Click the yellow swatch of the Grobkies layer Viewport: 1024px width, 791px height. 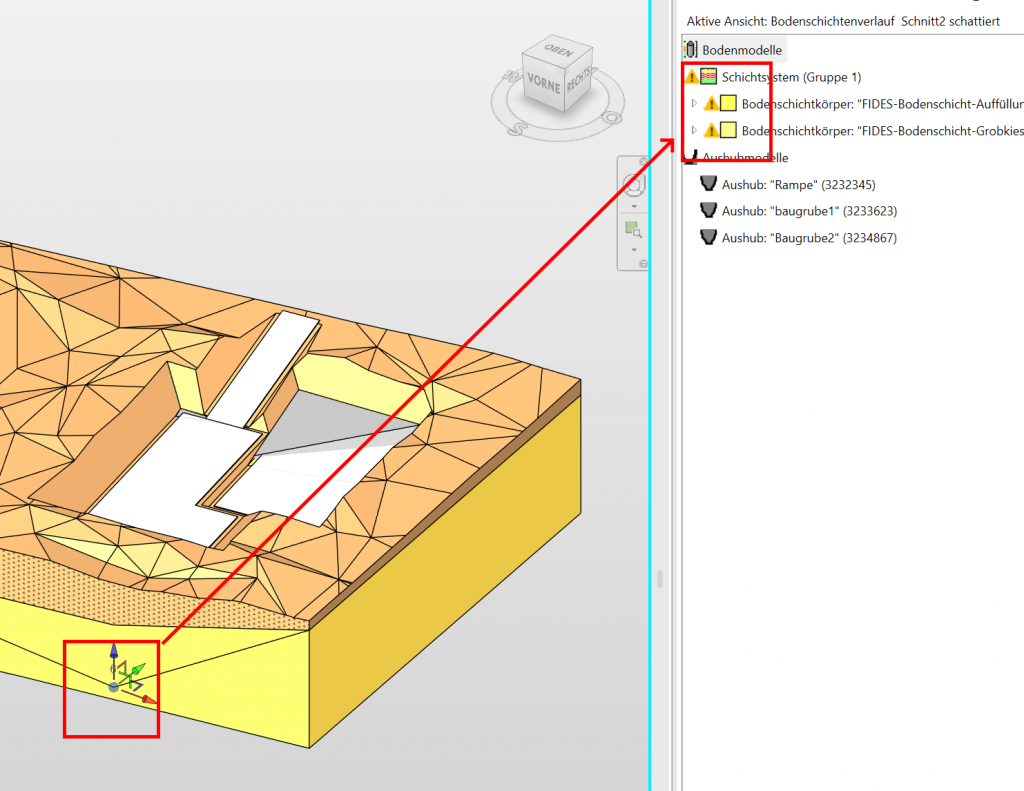[x=728, y=130]
